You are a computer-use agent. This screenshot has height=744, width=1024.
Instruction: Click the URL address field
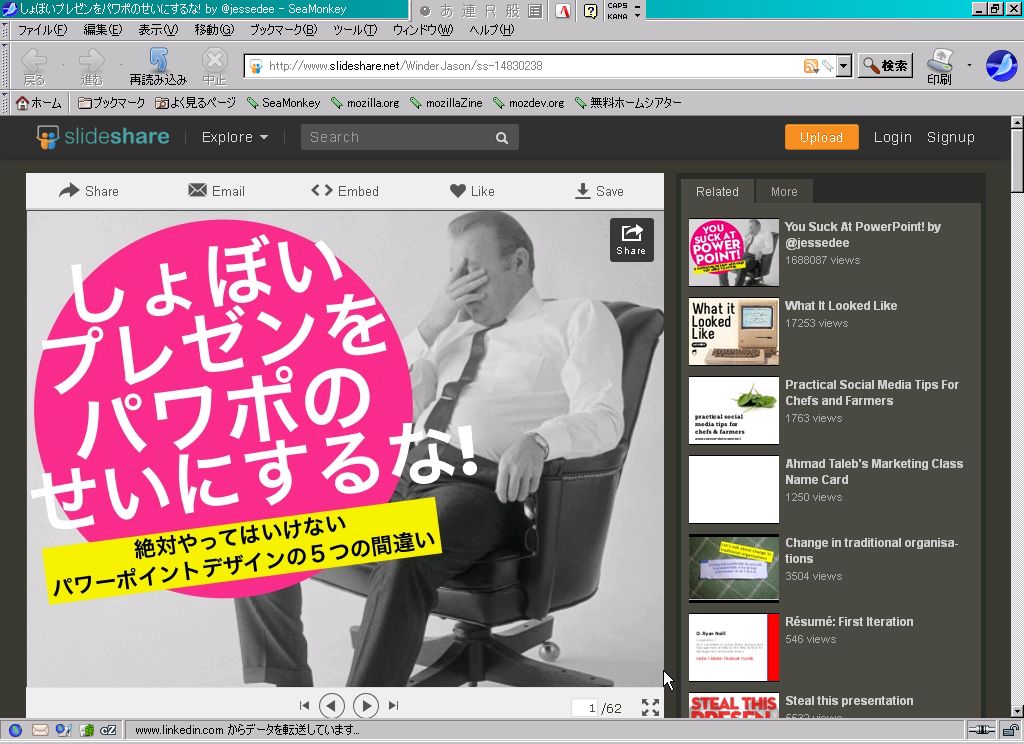pyautogui.click(x=532, y=66)
